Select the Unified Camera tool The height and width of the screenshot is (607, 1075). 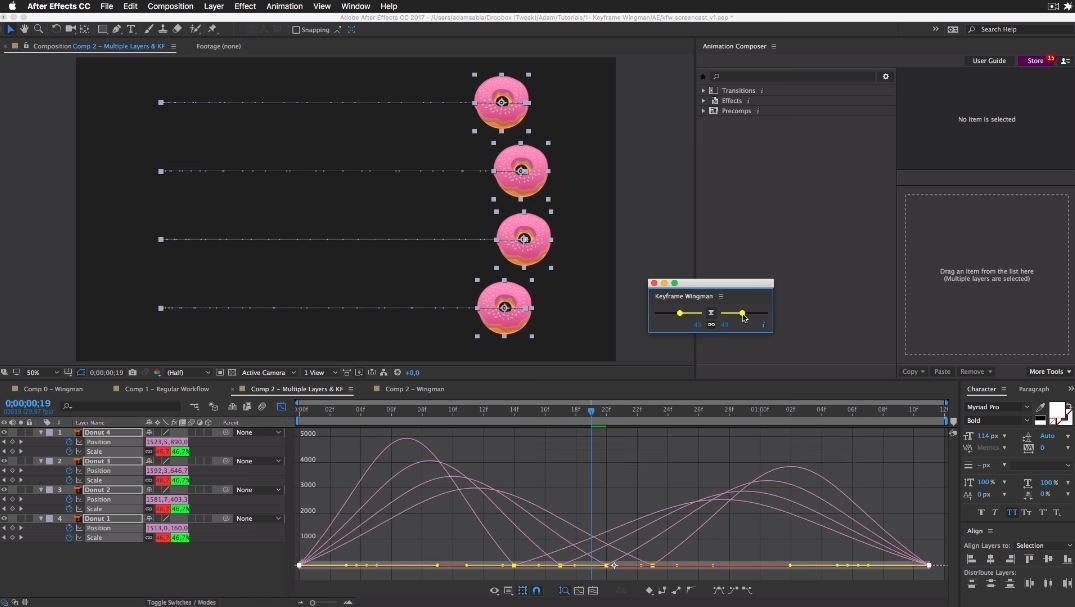tap(70, 29)
